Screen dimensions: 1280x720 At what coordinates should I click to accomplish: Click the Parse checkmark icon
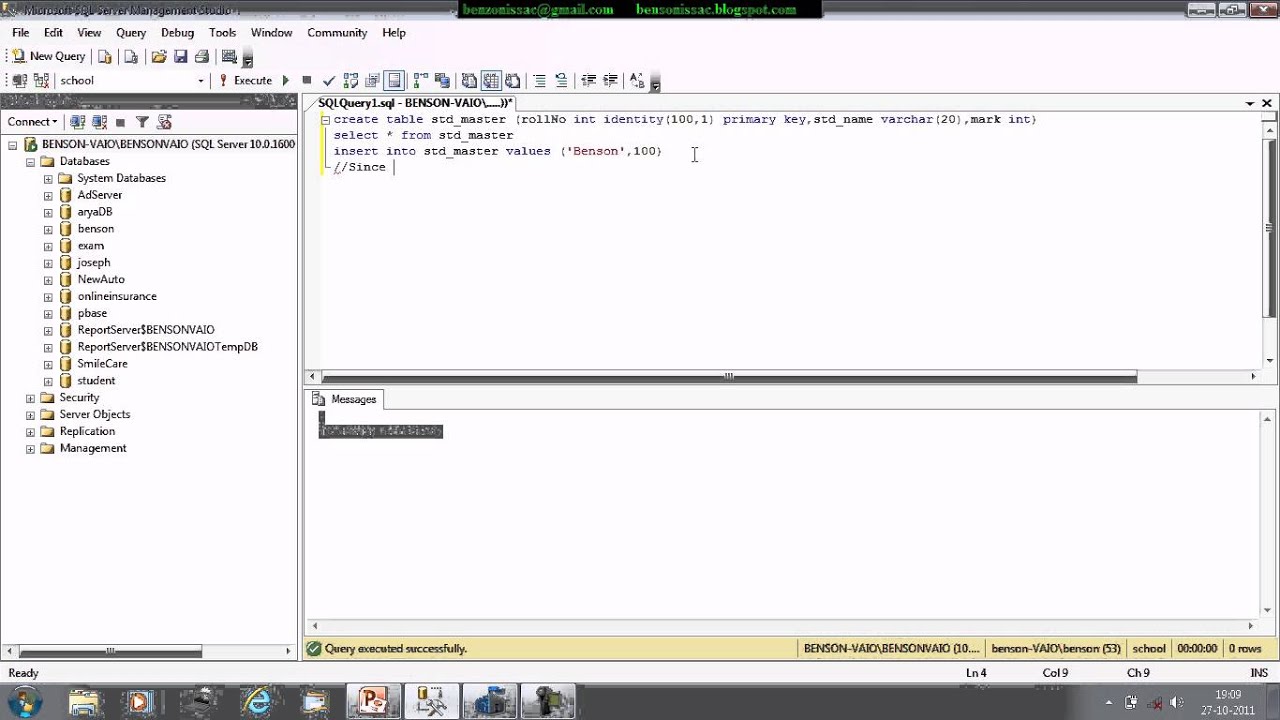pos(328,81)
